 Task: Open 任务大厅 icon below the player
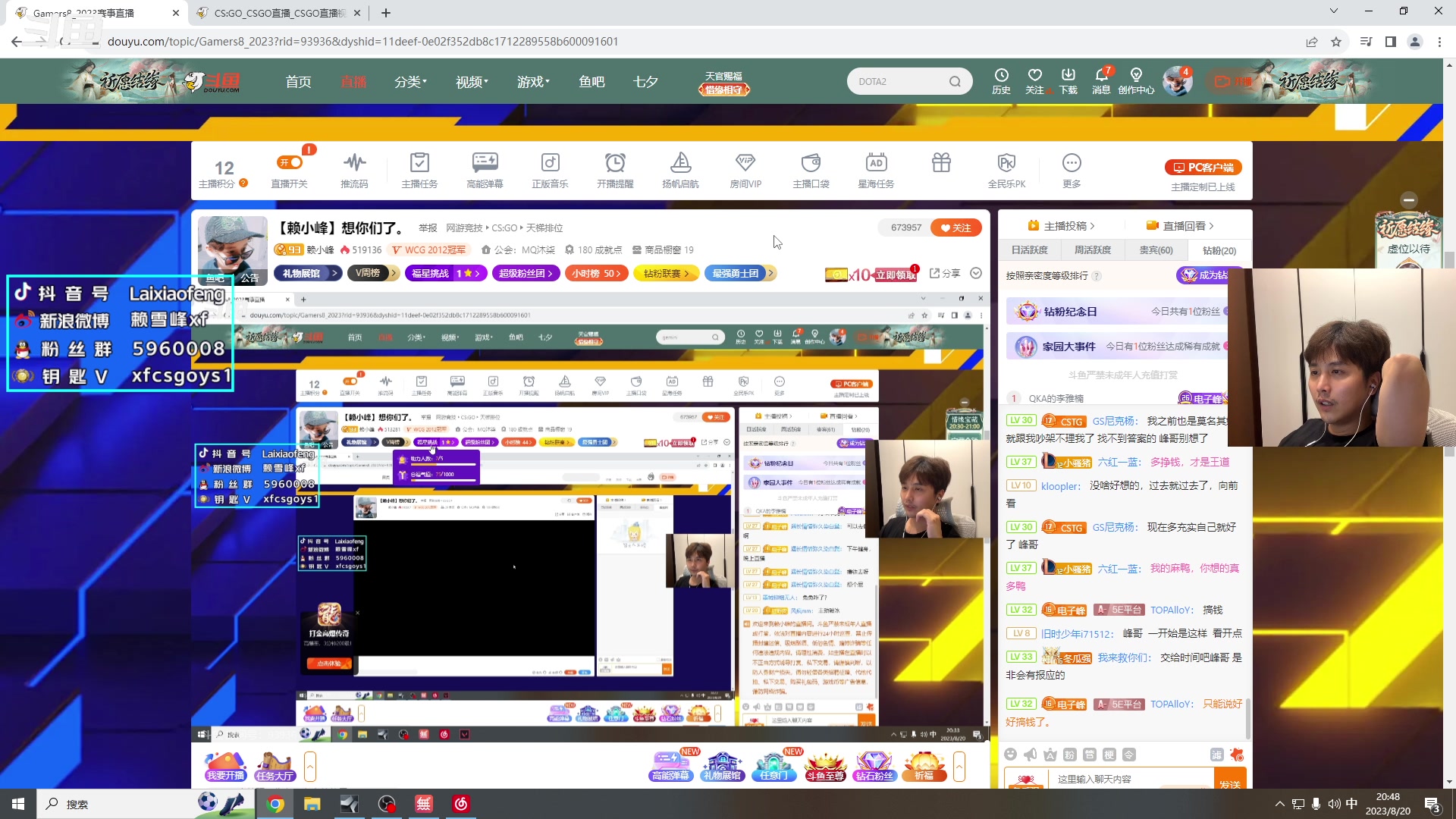(275, 766)
